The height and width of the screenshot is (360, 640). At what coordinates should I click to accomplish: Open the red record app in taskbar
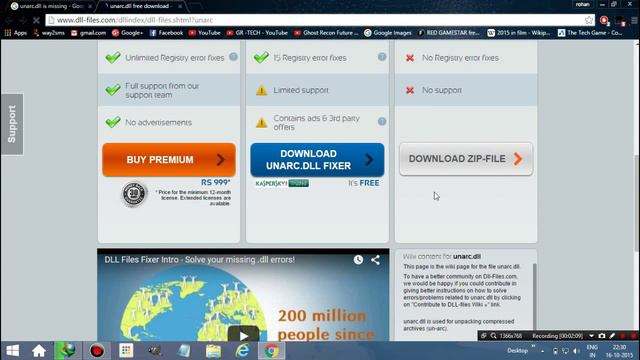tap(97, 351)
